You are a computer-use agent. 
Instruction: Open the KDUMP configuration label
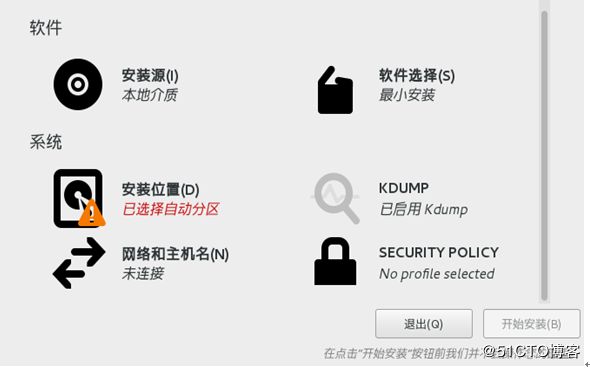[x=403, y=188]
